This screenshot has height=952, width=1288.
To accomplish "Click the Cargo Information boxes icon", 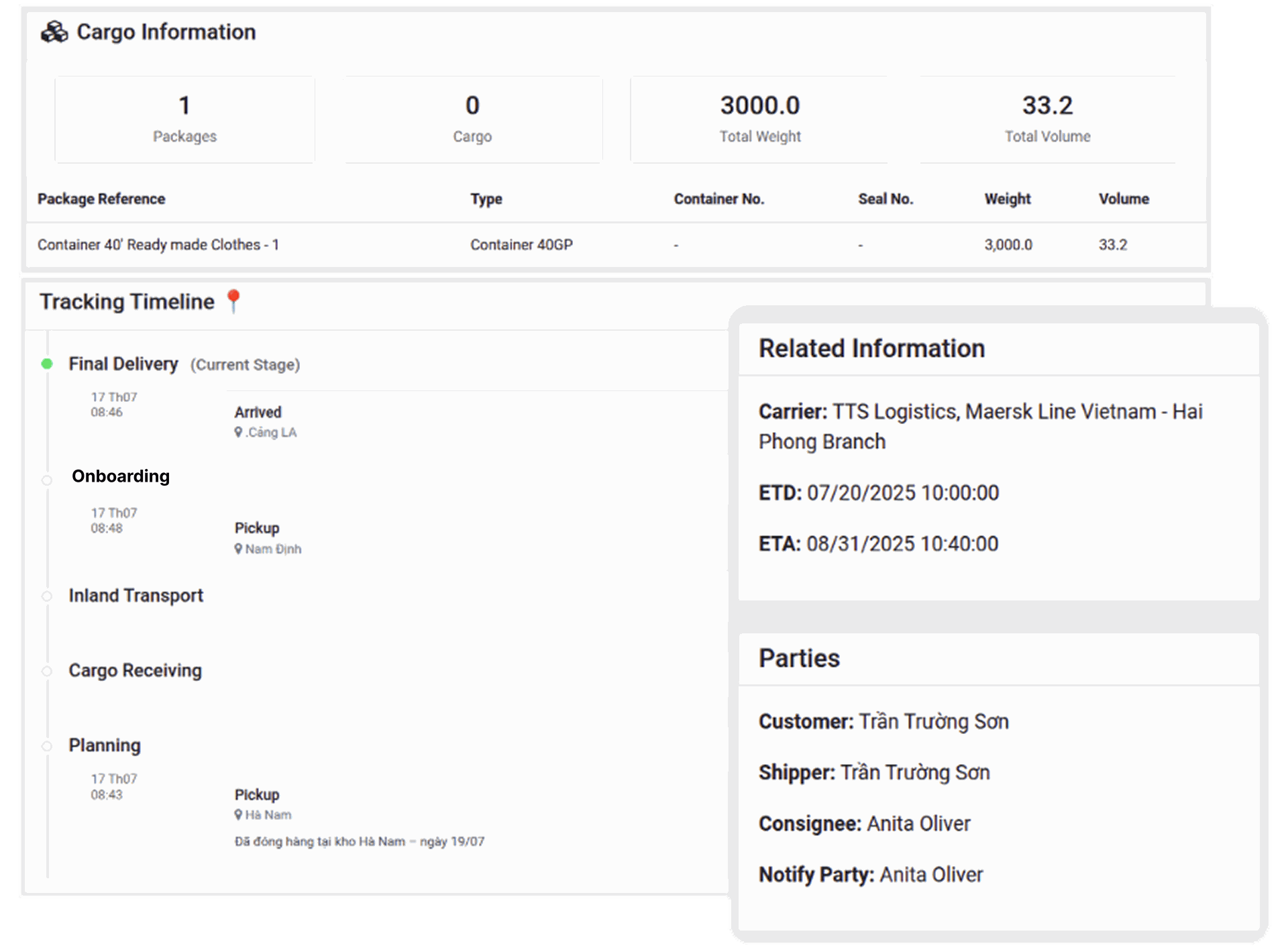I will tap(54, 32).
